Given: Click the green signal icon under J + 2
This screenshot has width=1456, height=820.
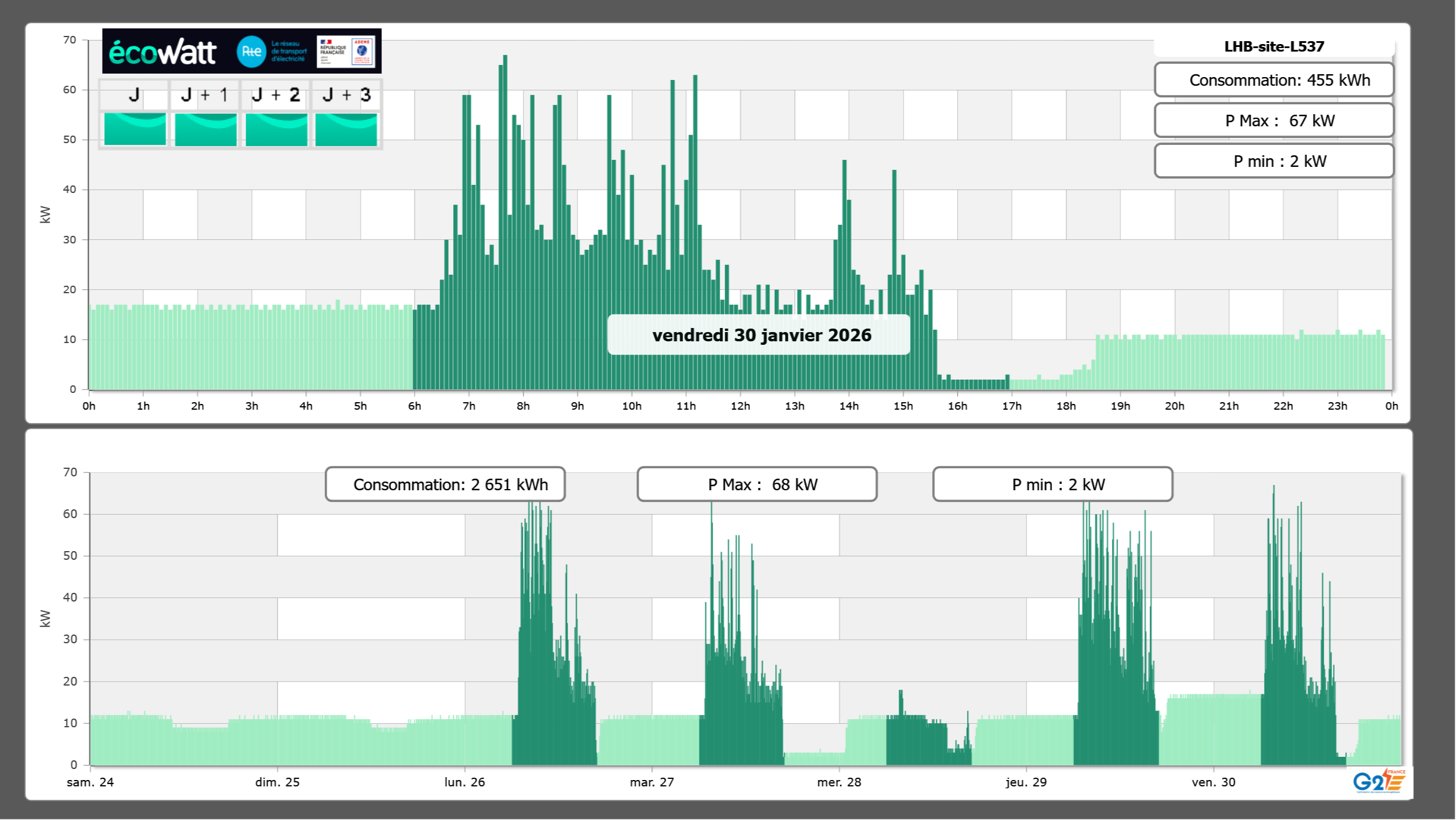Looking at the screenshot, I should coord(276,129).
